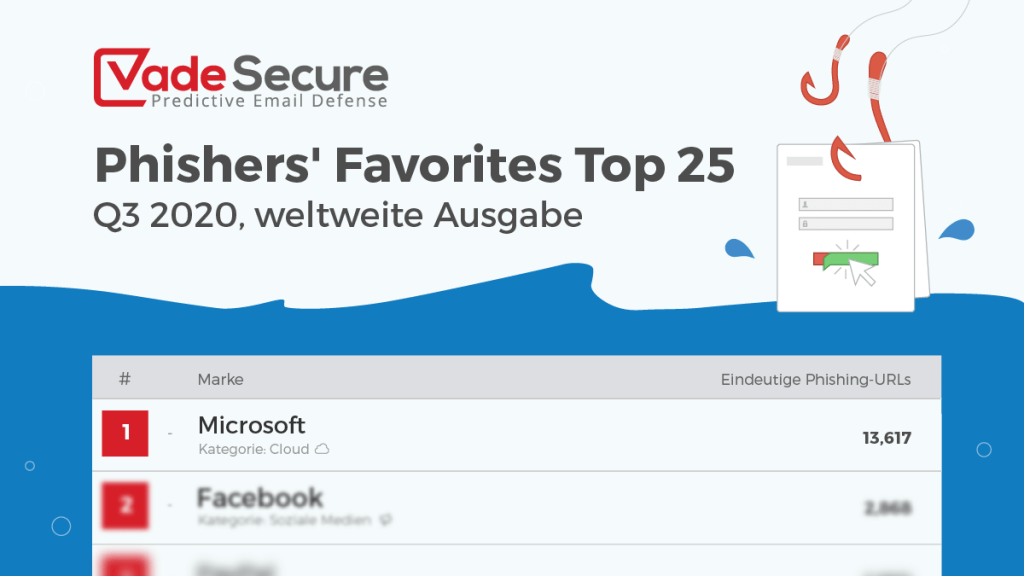Click the Eindeutige Phishing-URLs column header
This screenshot has width=1024, height=576.
816,379
